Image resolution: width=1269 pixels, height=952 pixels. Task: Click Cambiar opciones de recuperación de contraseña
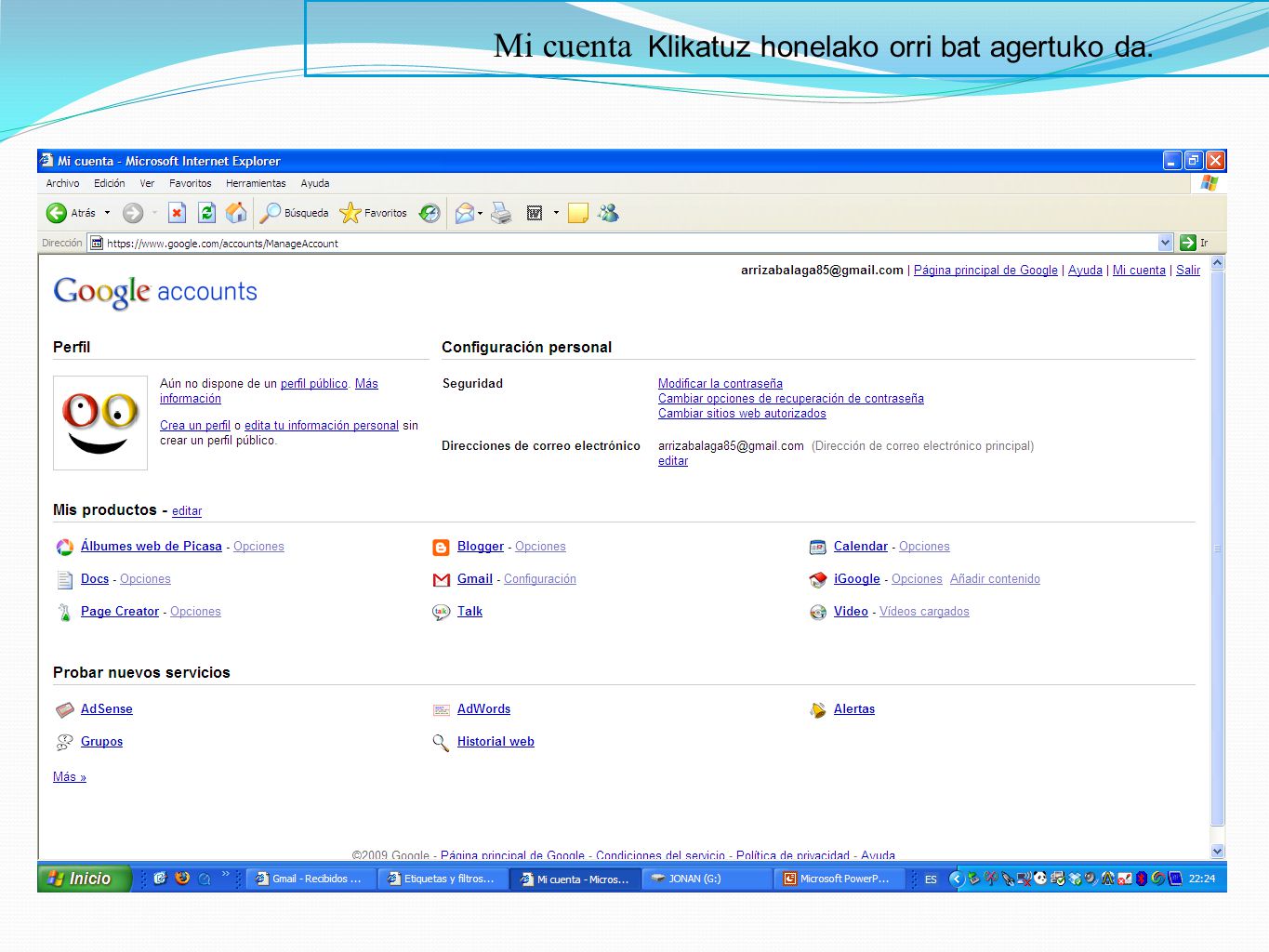[x=791, y=398]
